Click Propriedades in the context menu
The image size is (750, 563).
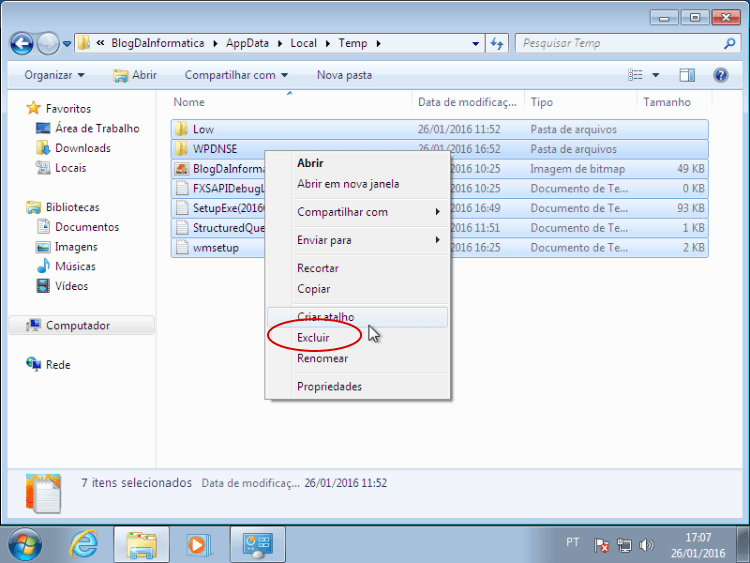pos(329,387)
